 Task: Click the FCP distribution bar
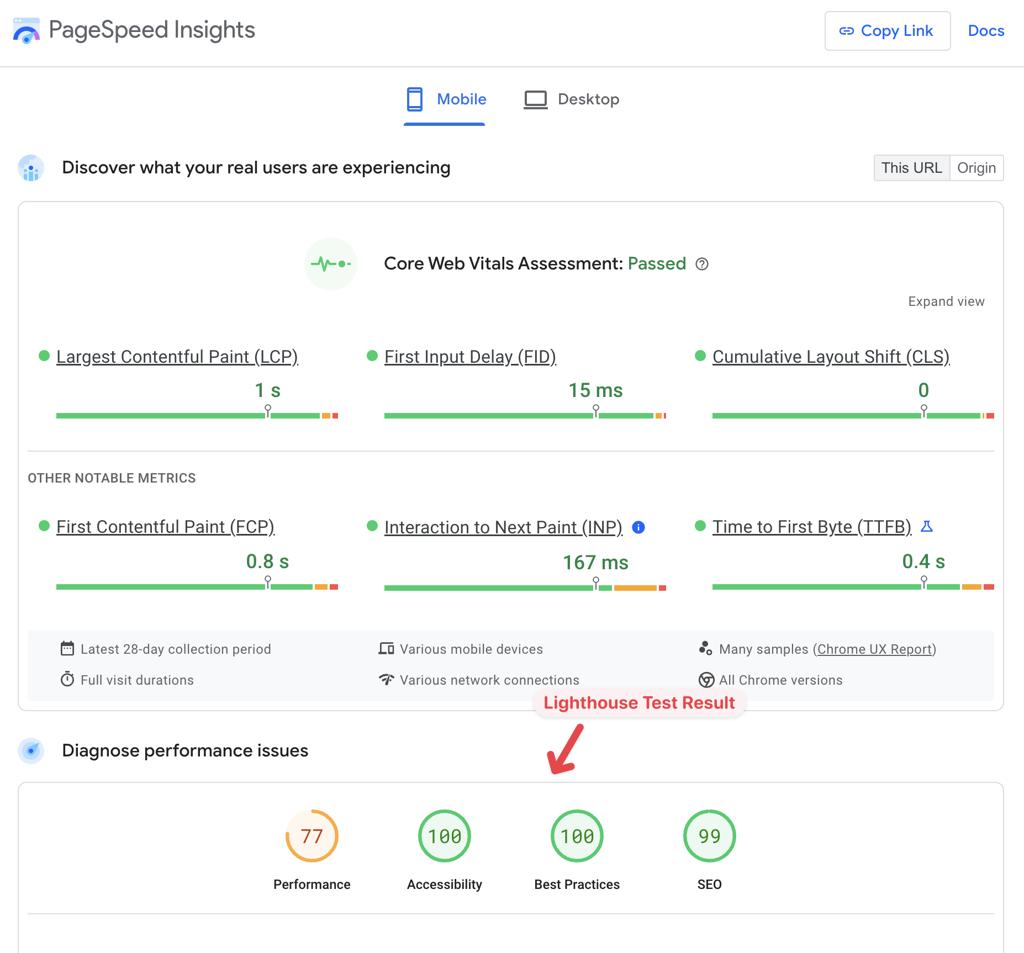pos(197,587)
